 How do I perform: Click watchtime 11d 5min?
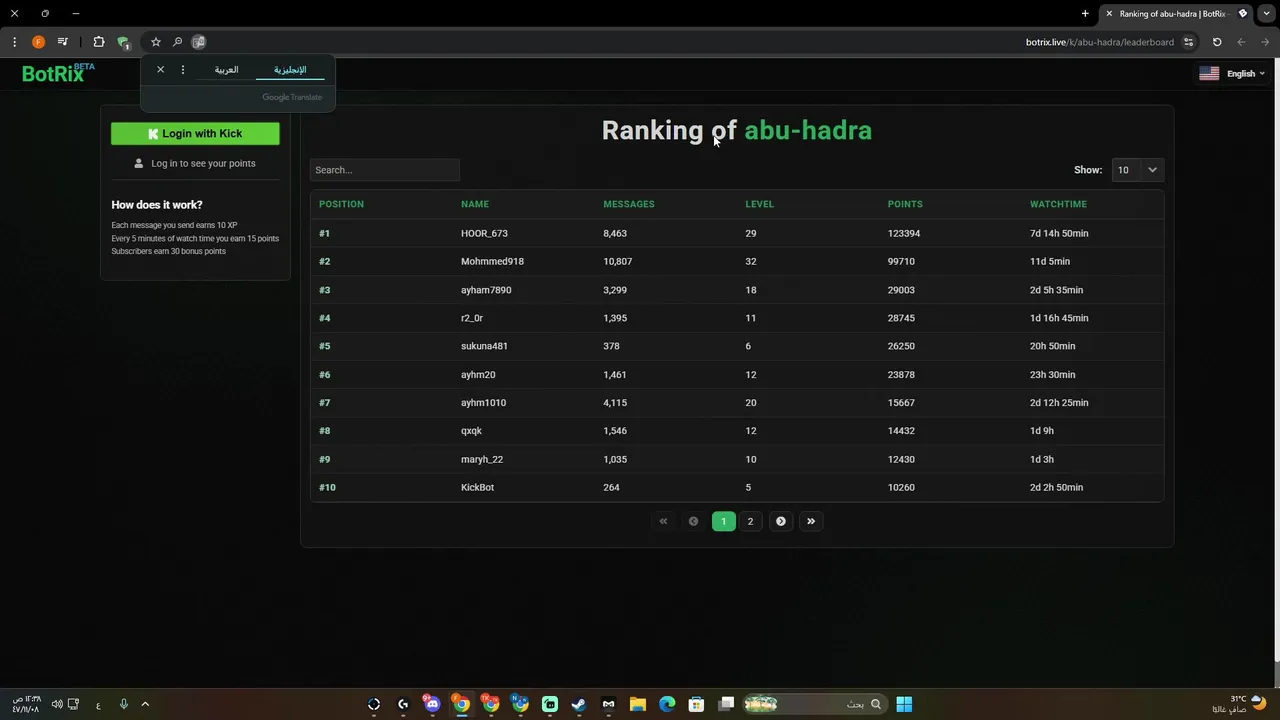pos(1050,261)
